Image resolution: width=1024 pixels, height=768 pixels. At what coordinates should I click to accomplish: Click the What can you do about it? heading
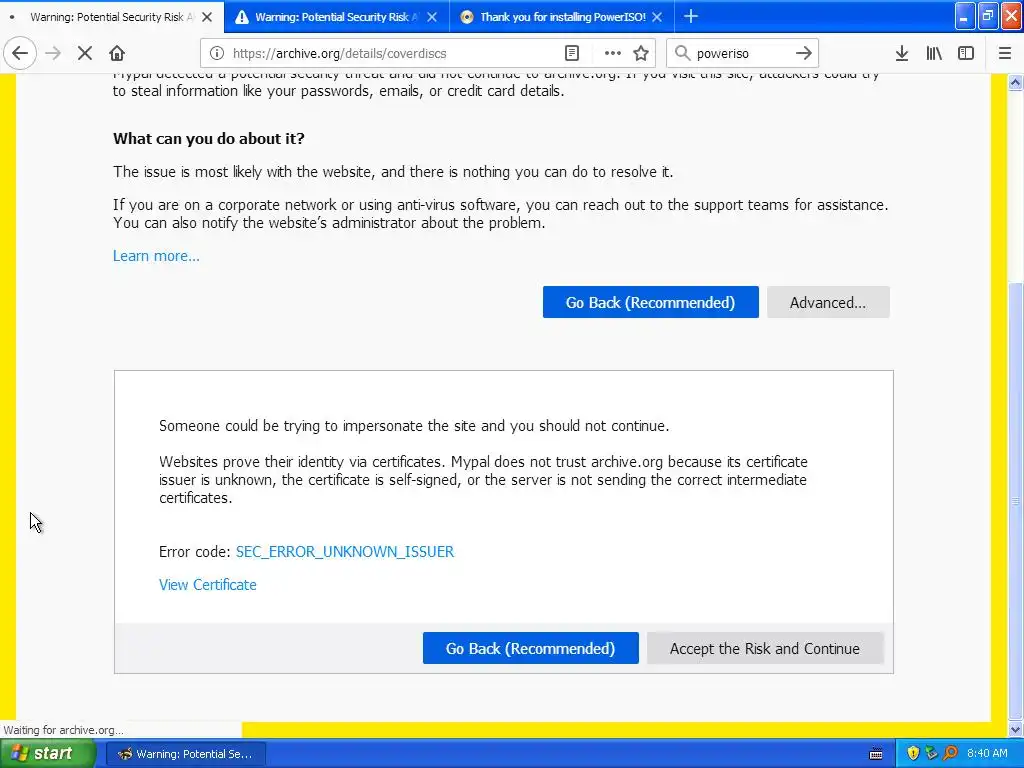click(x=209, y=138)
